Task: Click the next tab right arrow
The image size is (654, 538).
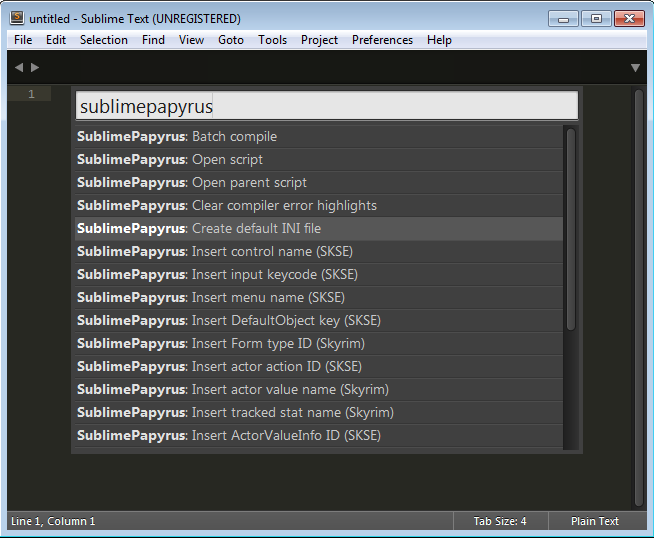Action: coord(35,67)
